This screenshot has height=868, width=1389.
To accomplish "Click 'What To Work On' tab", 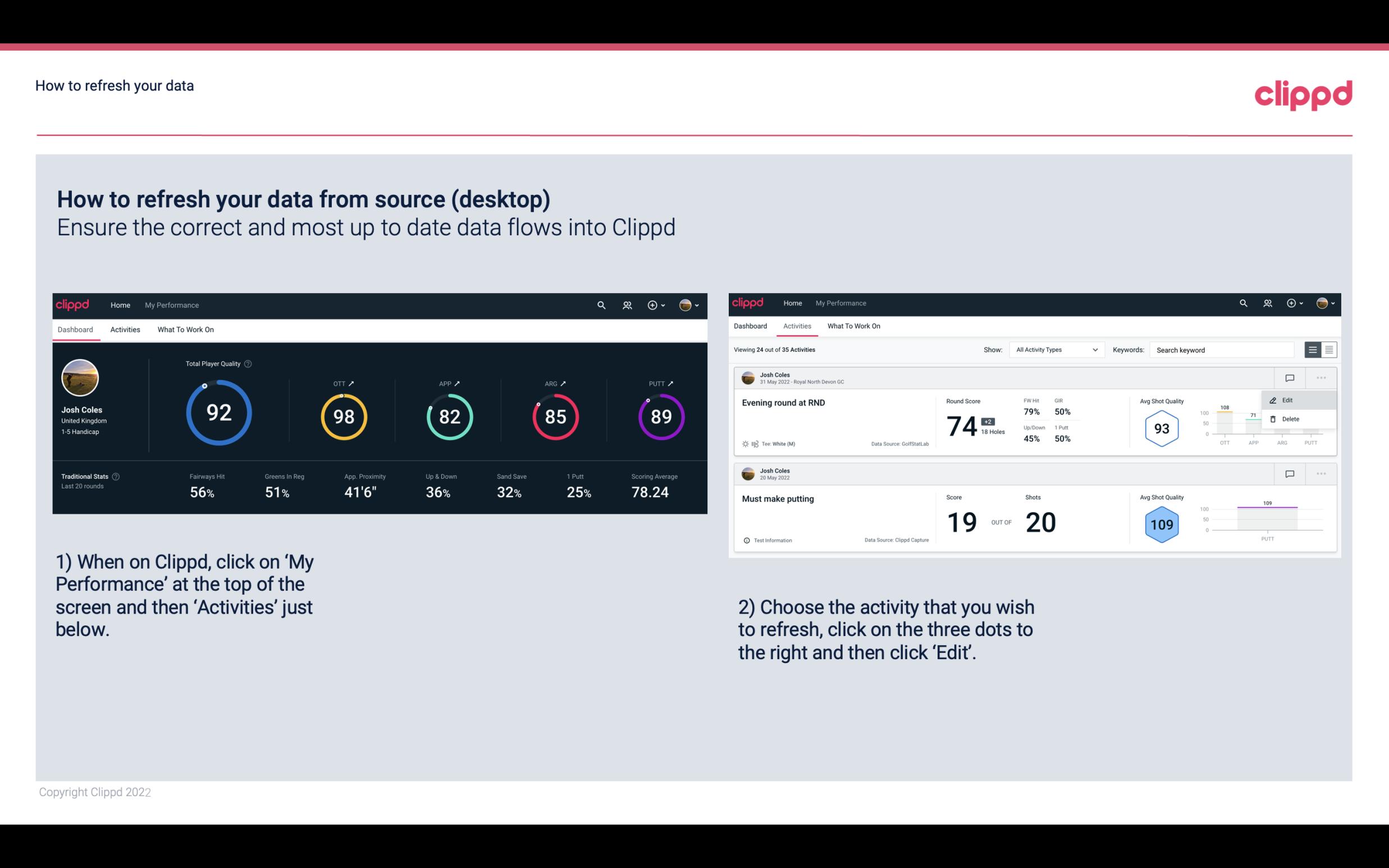I will point(186,329).
